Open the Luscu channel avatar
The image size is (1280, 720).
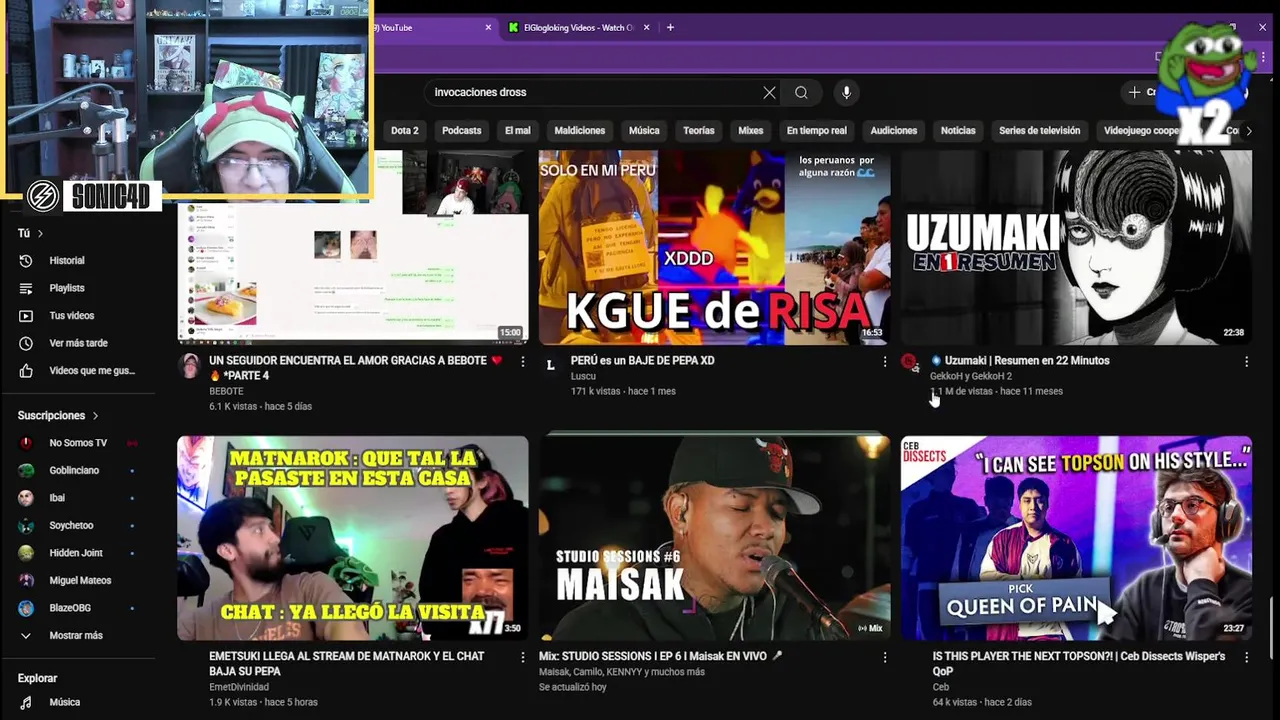(x=550, y=365)
